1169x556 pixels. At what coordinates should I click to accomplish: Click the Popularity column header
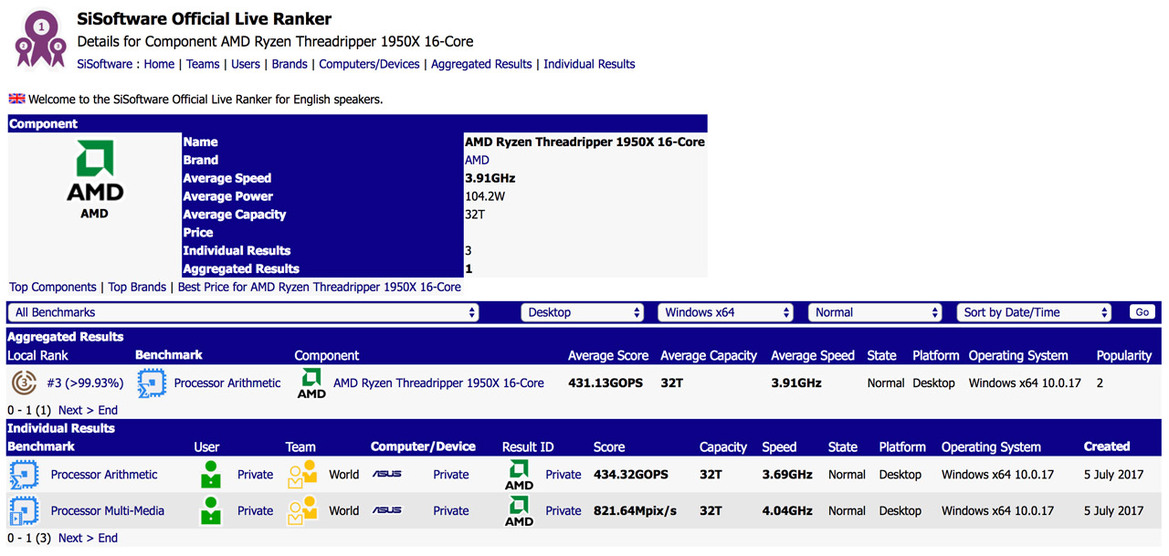(1124, 356)
